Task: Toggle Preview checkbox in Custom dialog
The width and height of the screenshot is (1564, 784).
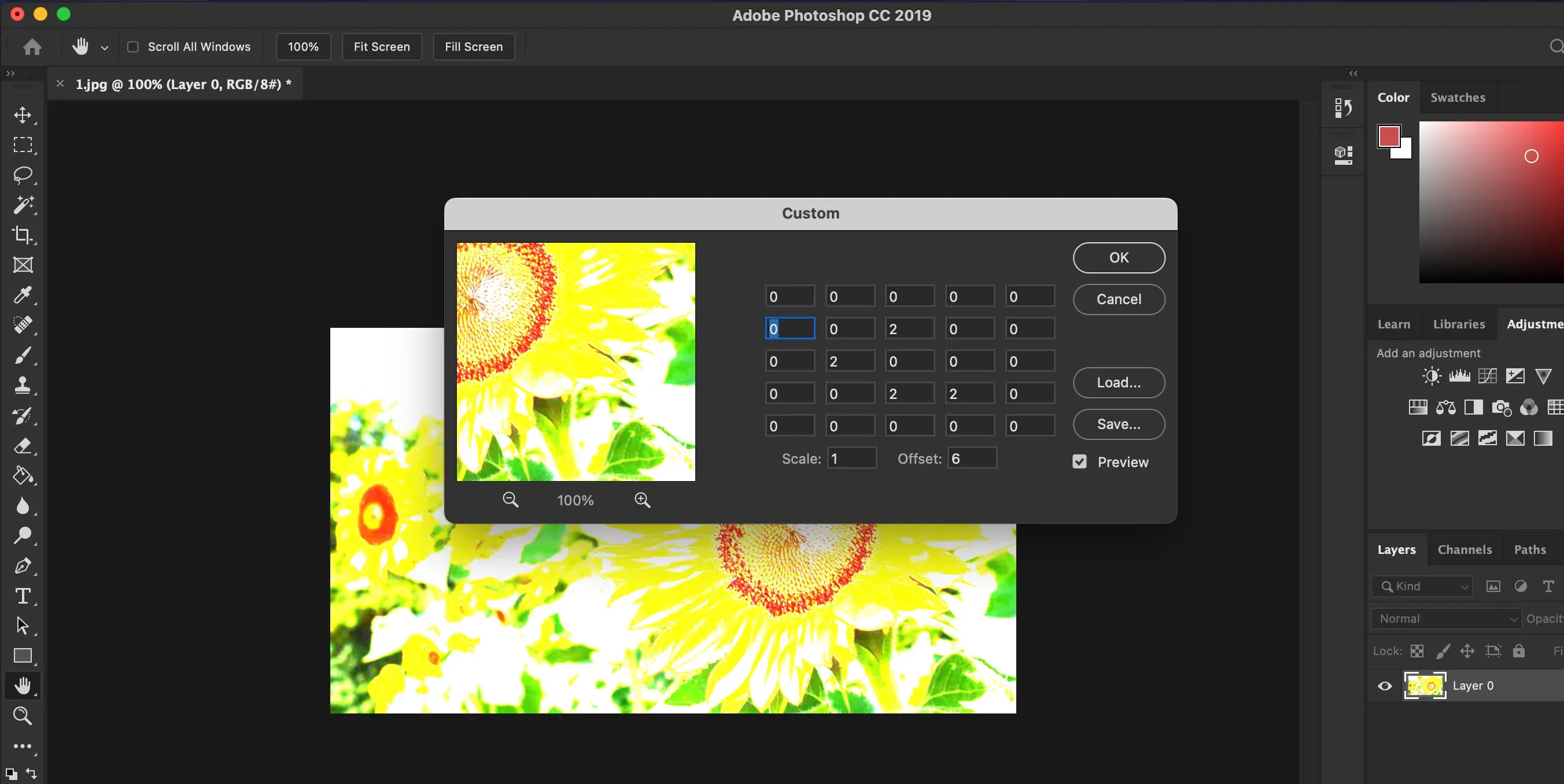Action: [x=1080, y=462]
